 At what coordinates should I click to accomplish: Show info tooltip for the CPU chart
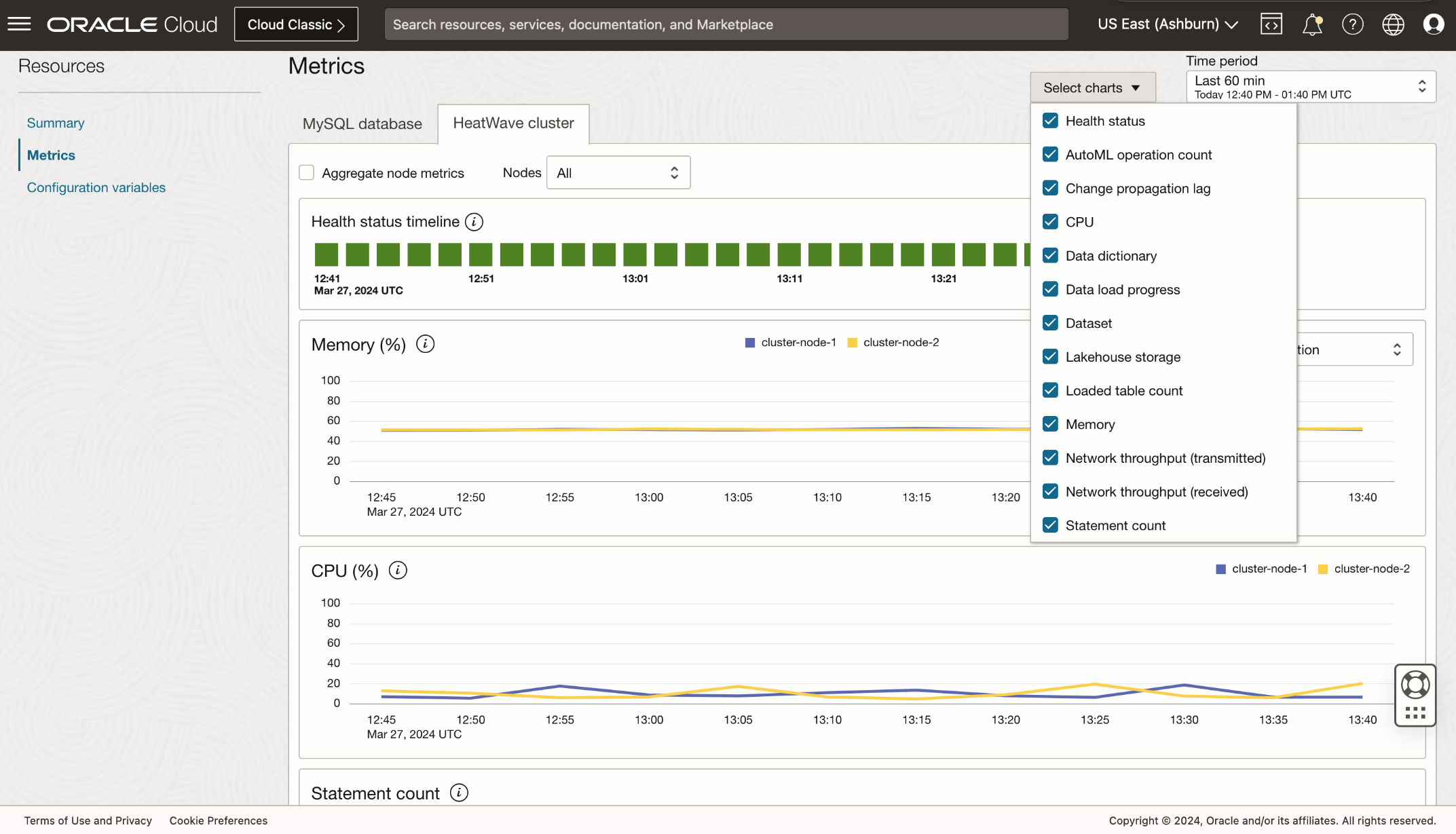coord(398,570)
